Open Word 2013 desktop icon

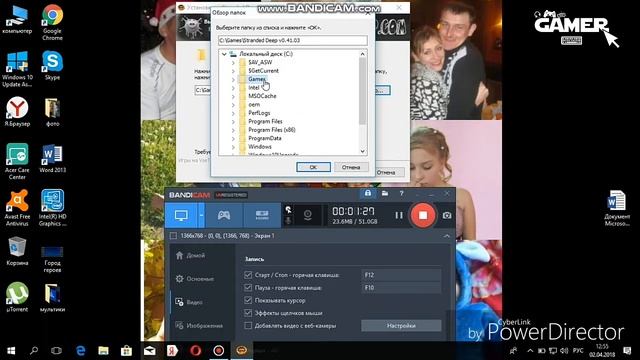click(52, 158)
